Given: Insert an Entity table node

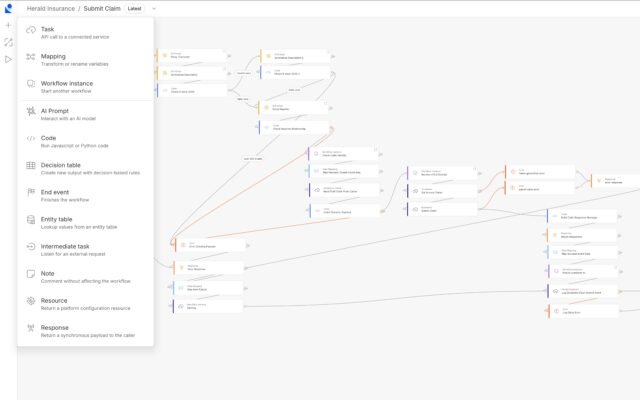Looking at the screenshot, I should tap(56, 222).
